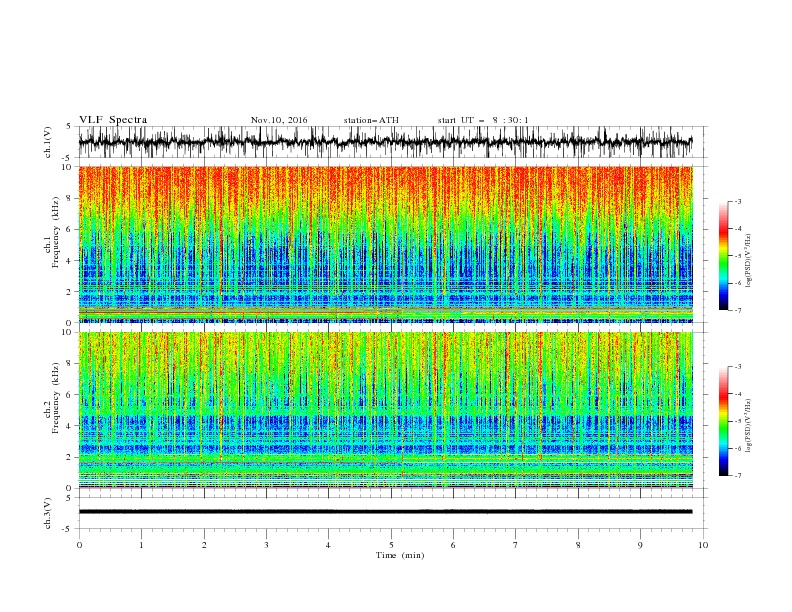Click the ch.2 spectrogram color bar
The height and width of the screenshot is (612, 792).
pos(723,421)
